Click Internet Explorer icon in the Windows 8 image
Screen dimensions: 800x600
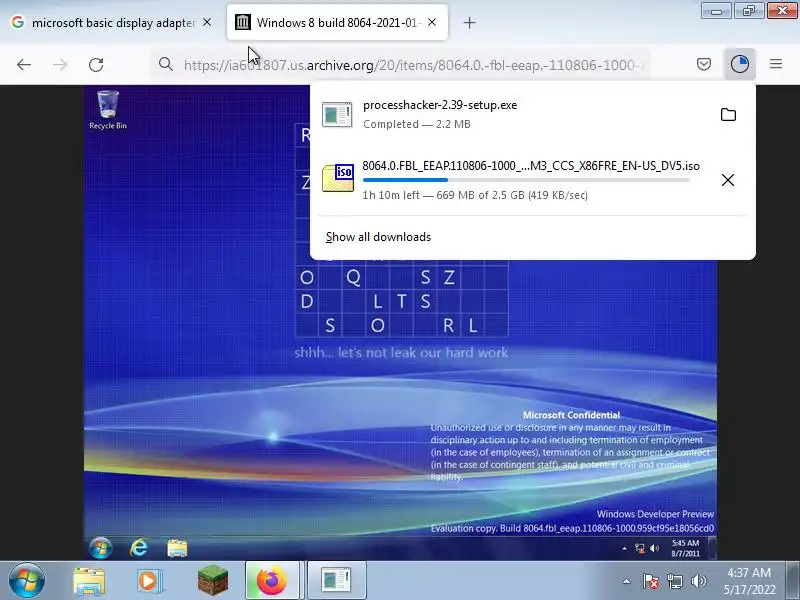pos(139,548)
